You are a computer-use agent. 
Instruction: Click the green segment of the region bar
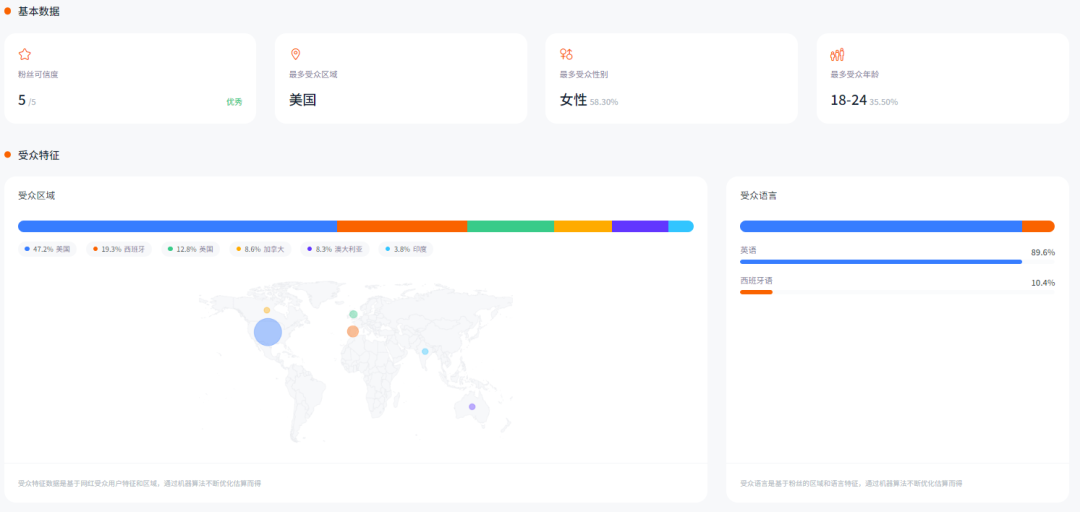click(510, 226)
